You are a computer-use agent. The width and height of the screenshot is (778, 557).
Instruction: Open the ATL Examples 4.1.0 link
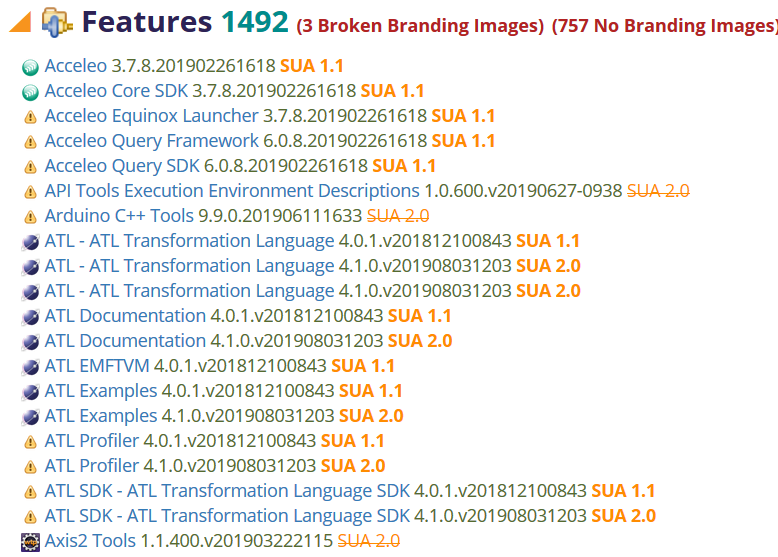click(101, 416)
